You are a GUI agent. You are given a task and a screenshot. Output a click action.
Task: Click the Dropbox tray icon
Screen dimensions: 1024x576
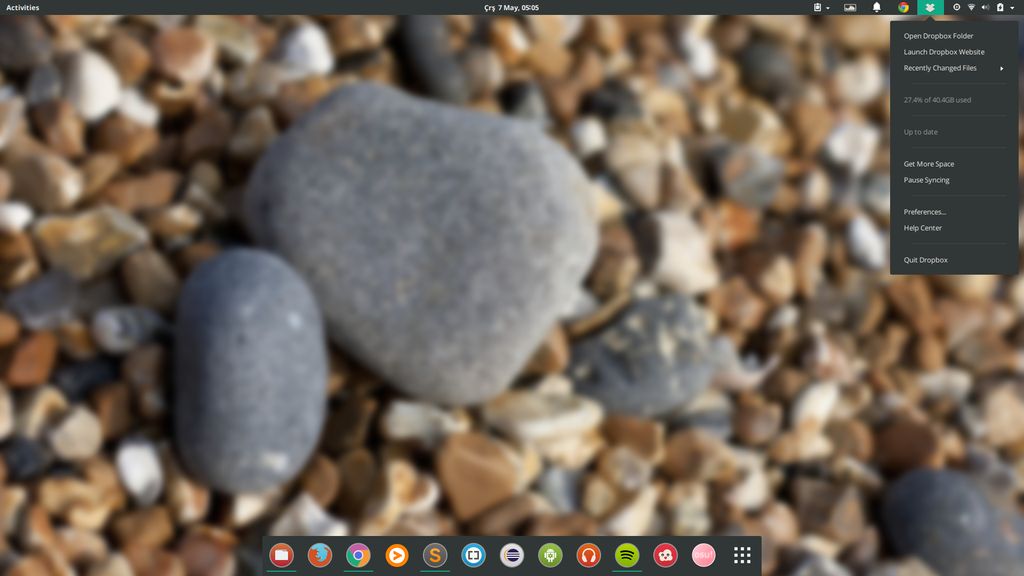coord(930,7)
